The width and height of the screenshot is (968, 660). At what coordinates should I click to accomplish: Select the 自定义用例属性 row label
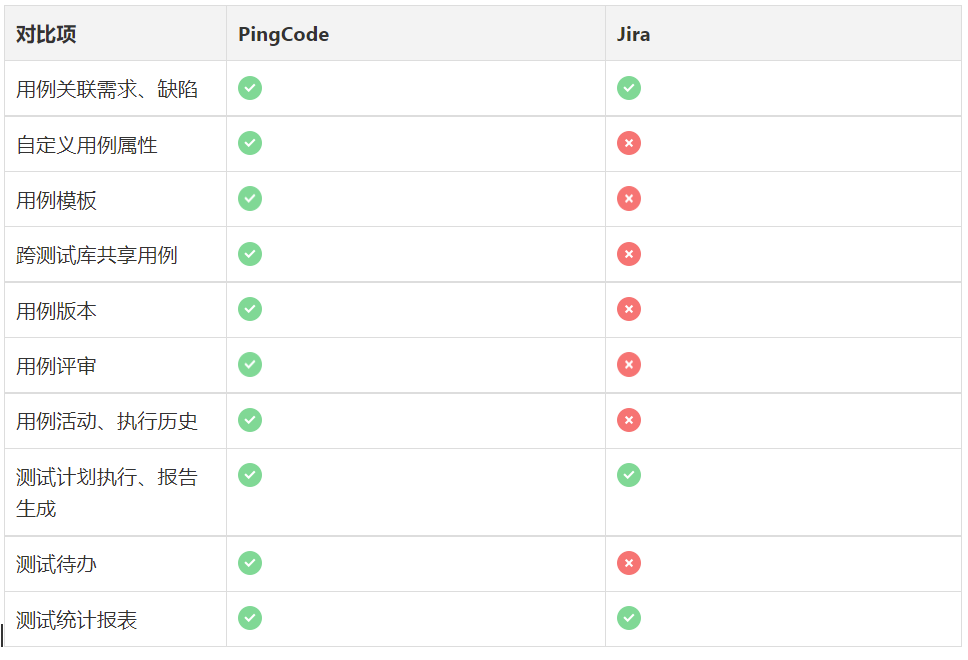point(87,145)
